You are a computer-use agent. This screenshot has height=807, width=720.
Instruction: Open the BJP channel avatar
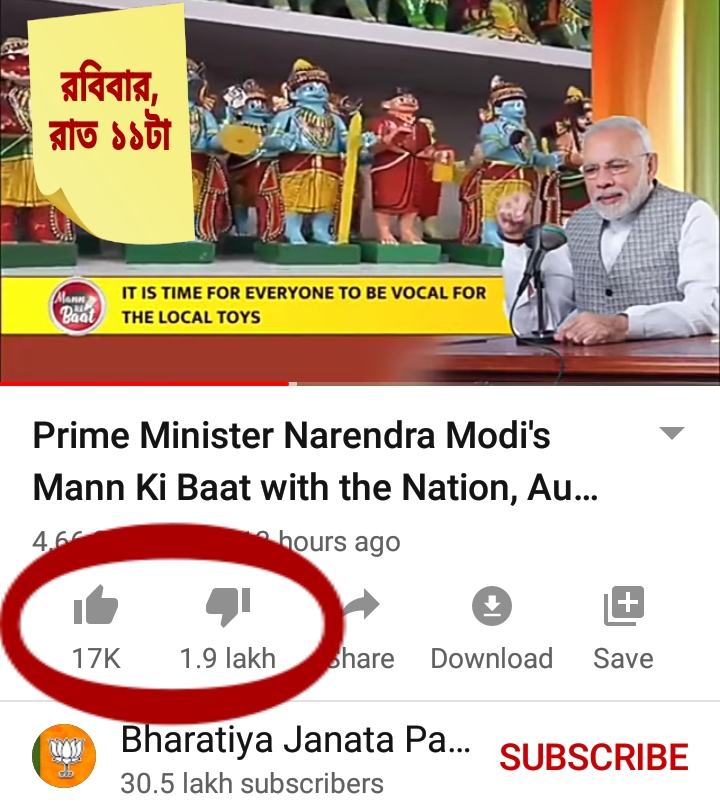pos(64,756)
